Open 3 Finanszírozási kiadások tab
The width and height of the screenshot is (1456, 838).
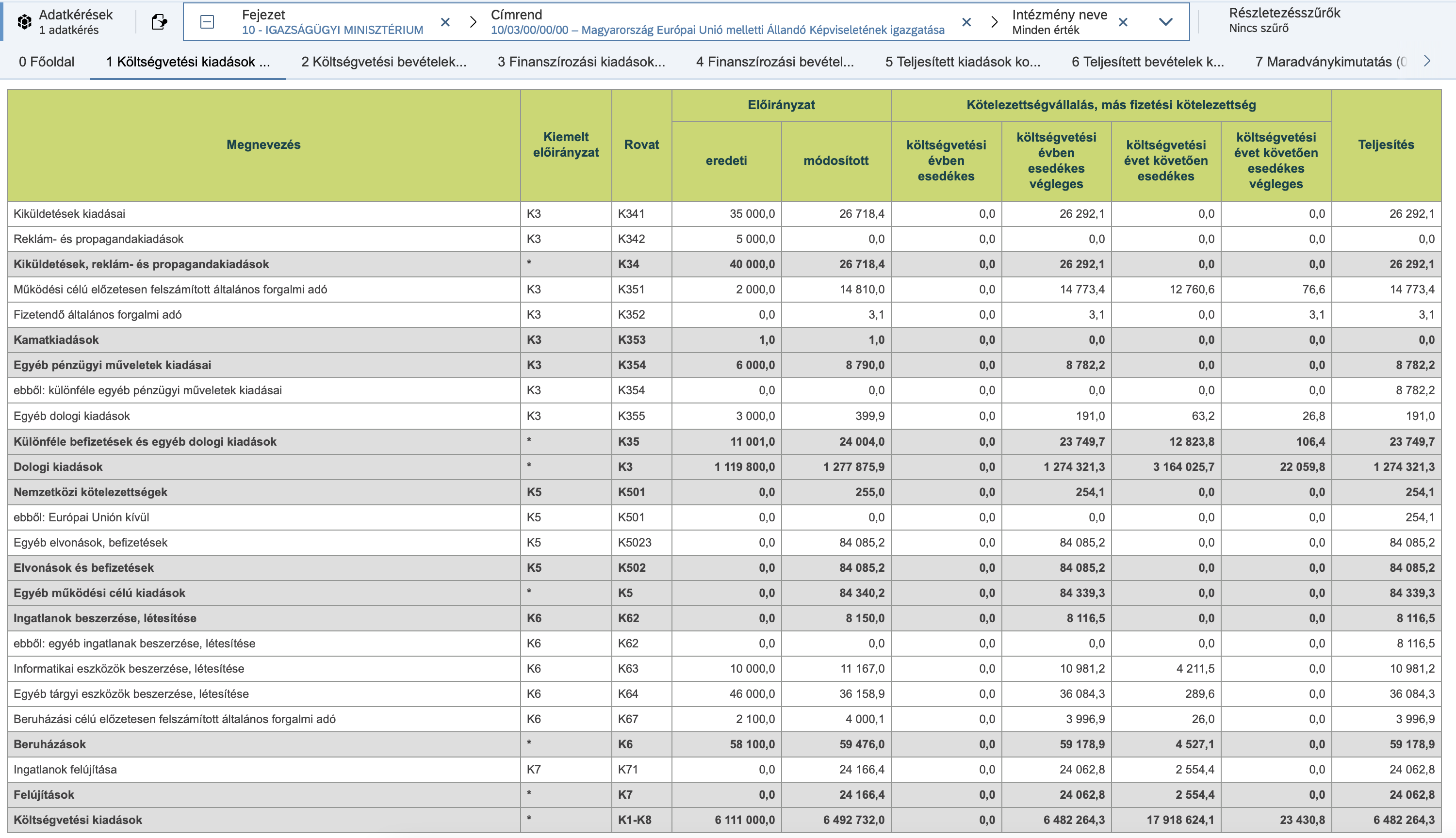pyautogui.click(x=581, y=62)
